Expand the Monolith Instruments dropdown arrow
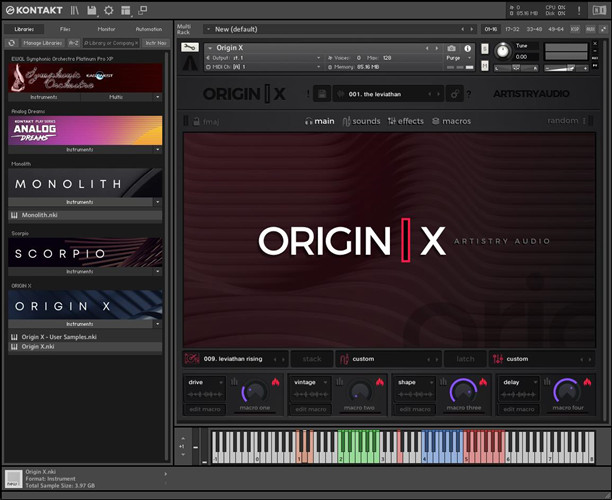This screenshot has width=612, height=500. [157, 201]
